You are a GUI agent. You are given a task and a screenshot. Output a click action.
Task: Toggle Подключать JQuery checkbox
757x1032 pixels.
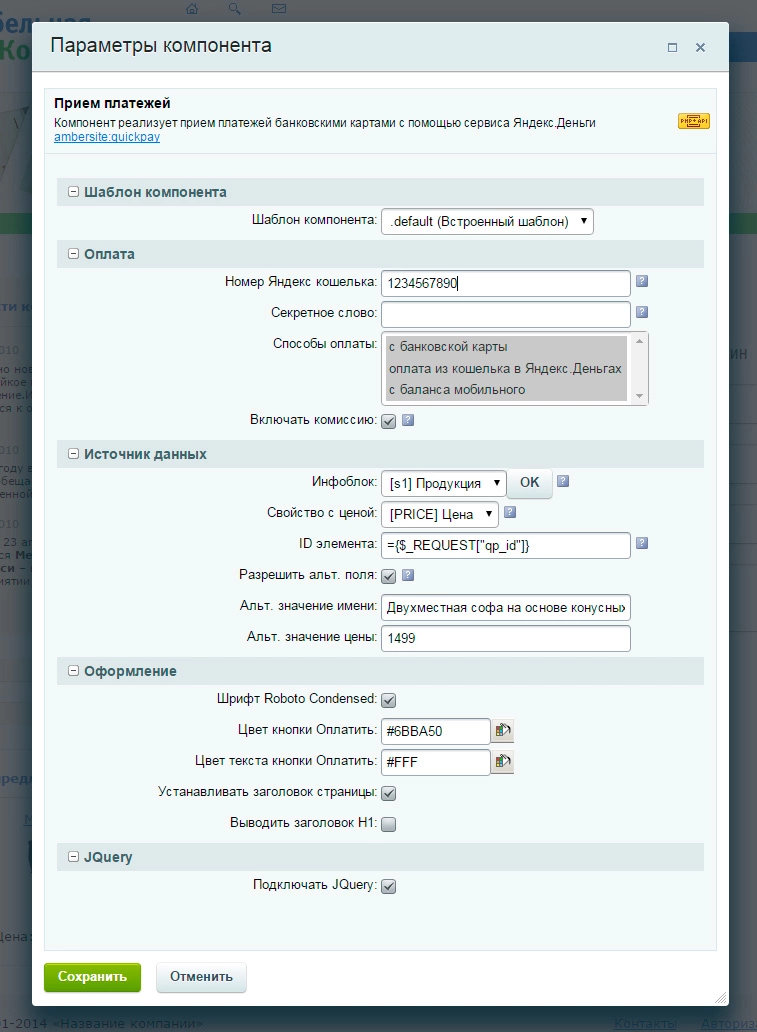click(389, 886)
